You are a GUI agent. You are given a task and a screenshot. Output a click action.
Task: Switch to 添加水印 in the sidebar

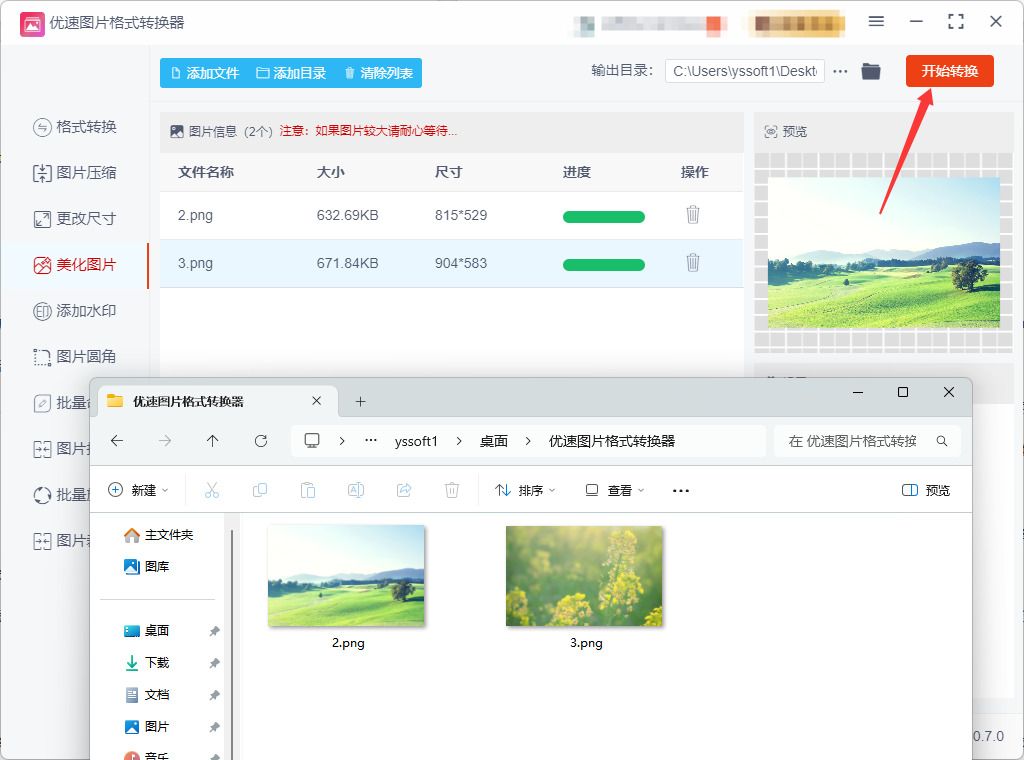coord(75,311)
